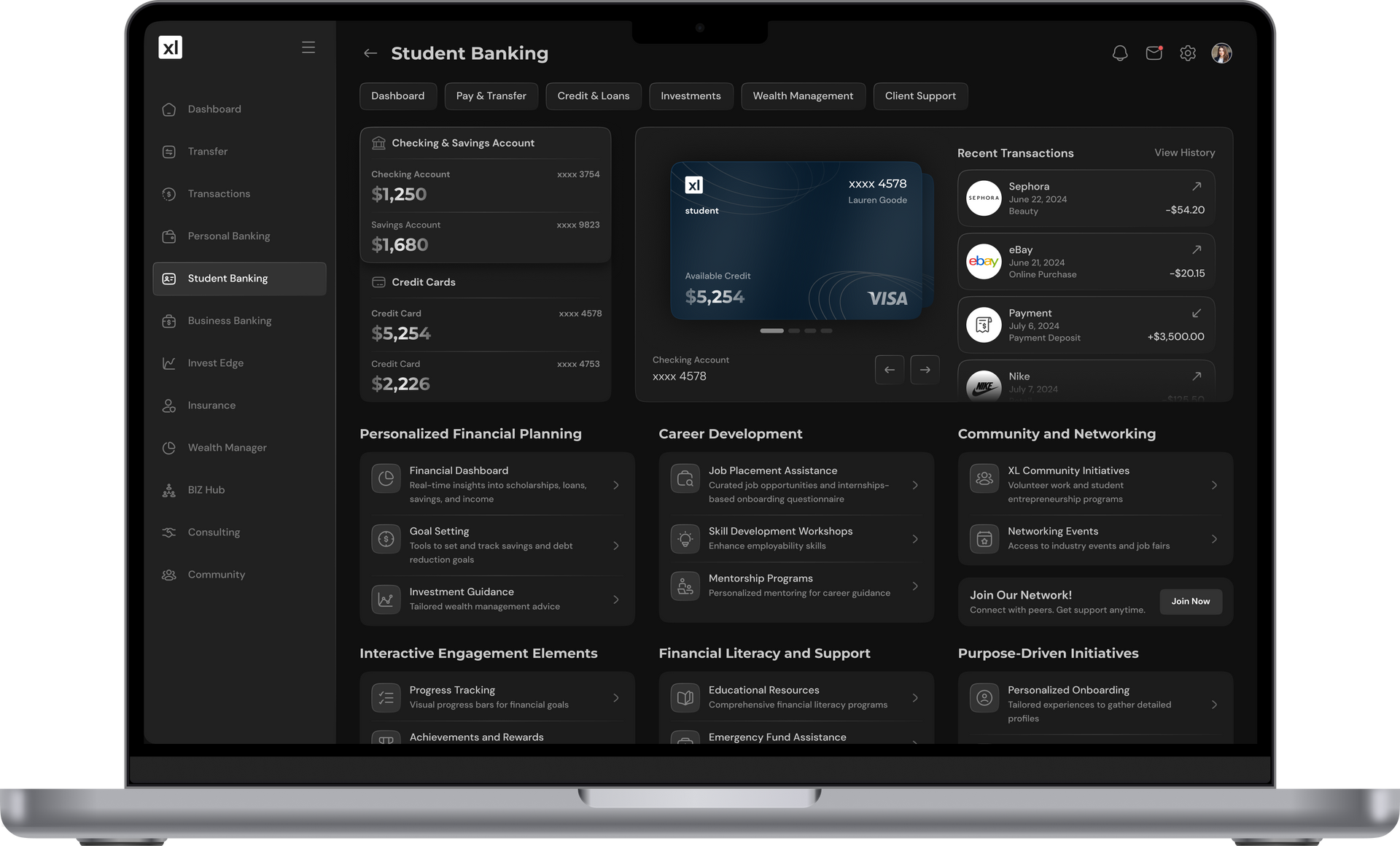
Task: Expand the Progress Tracking chevron
Action: [616, 698]
